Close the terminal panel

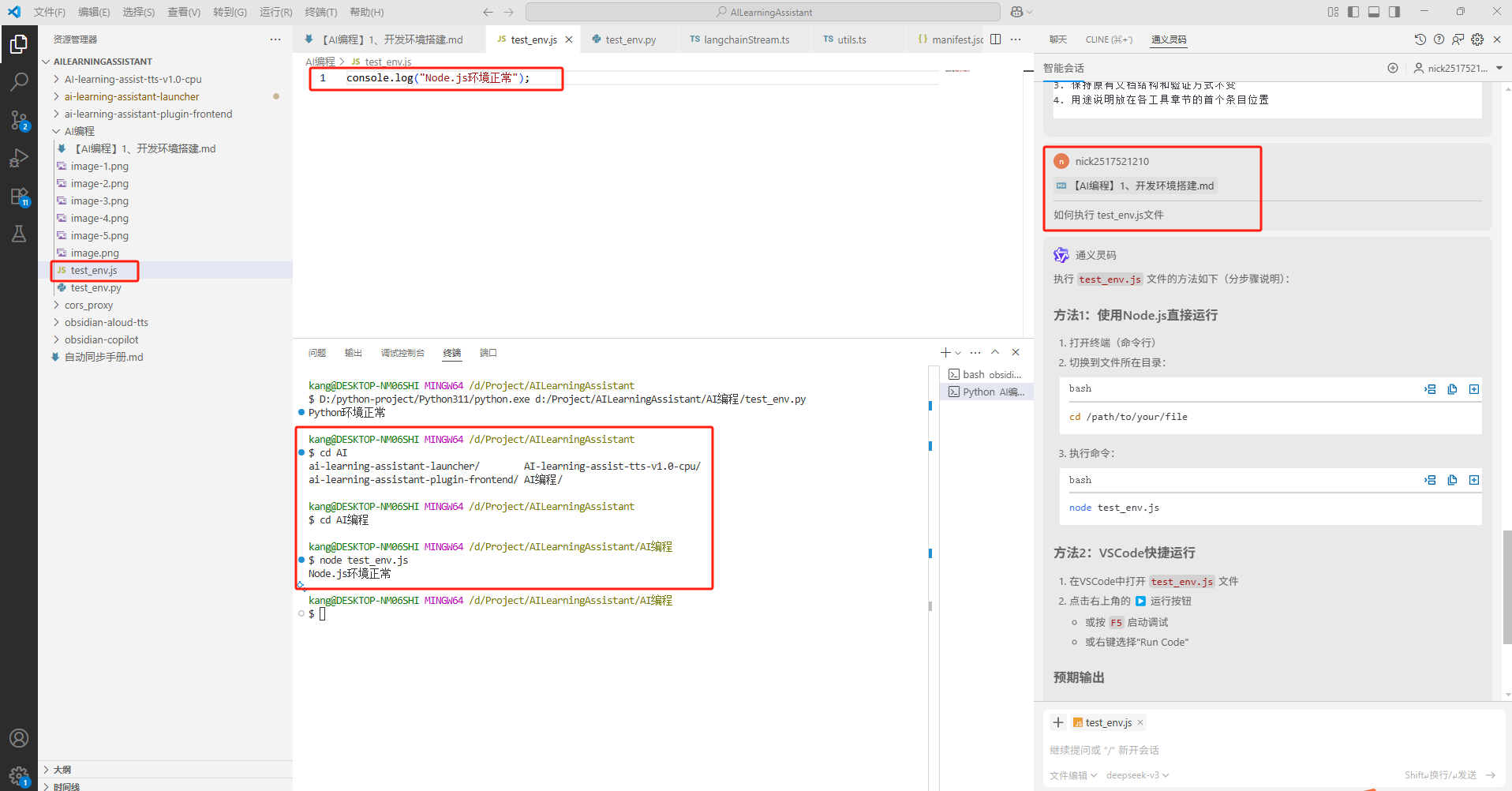pos(1016,353)
